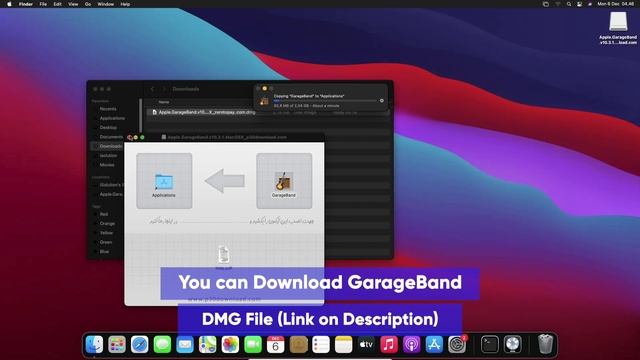
Task: Open FaceTime from the Dock
Action: click(x=253, y=344)
